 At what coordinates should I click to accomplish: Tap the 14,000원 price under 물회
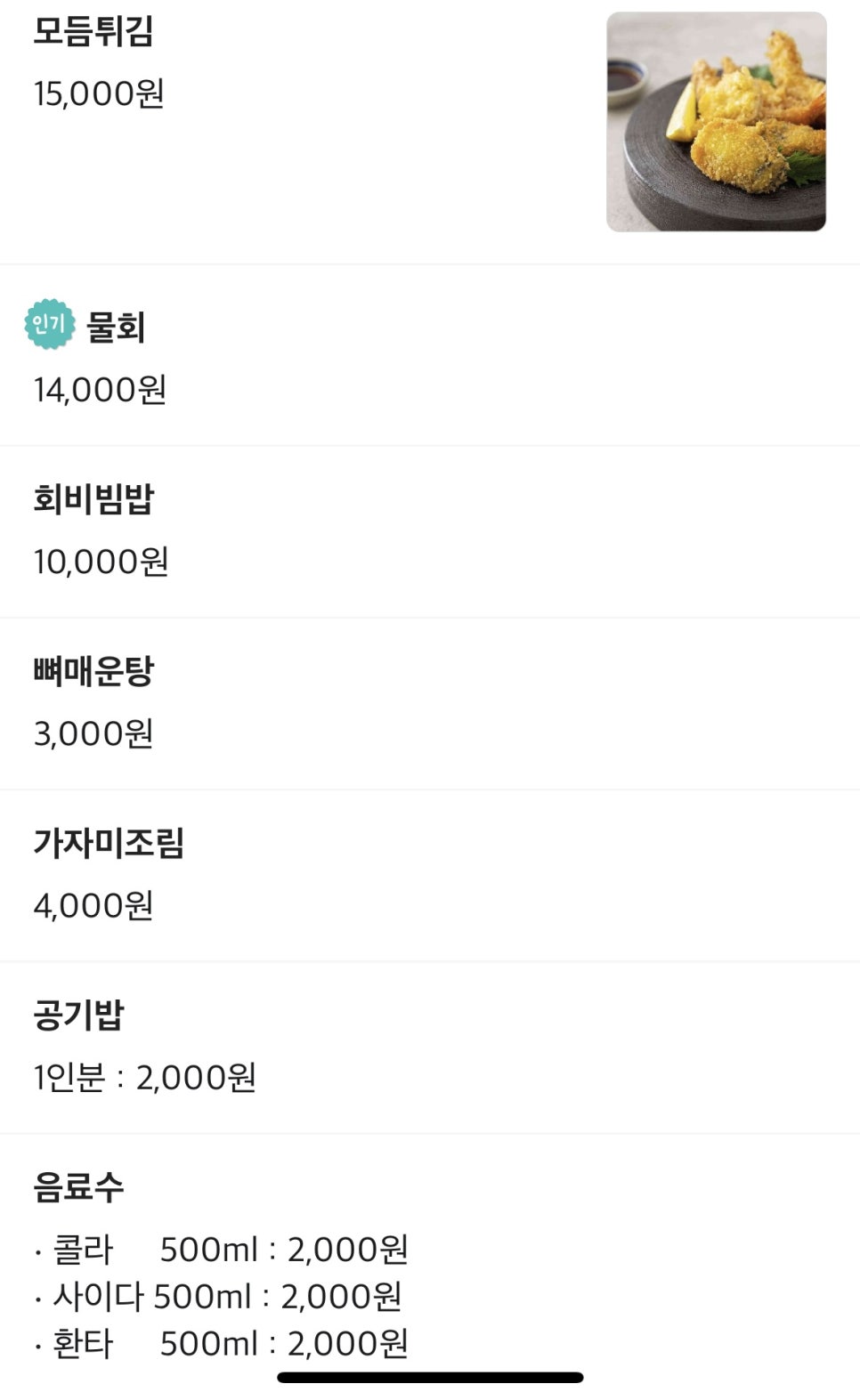point(100,390)
